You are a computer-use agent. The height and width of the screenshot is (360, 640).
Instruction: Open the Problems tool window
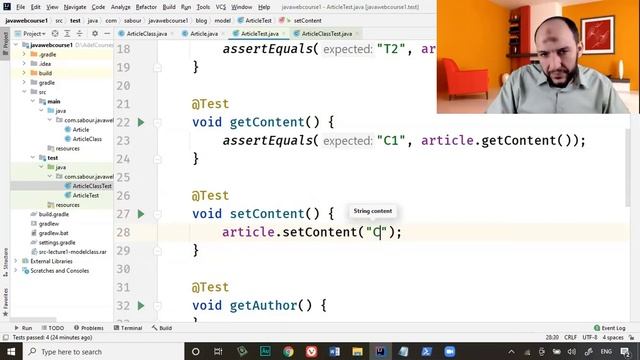click(89, 328)
